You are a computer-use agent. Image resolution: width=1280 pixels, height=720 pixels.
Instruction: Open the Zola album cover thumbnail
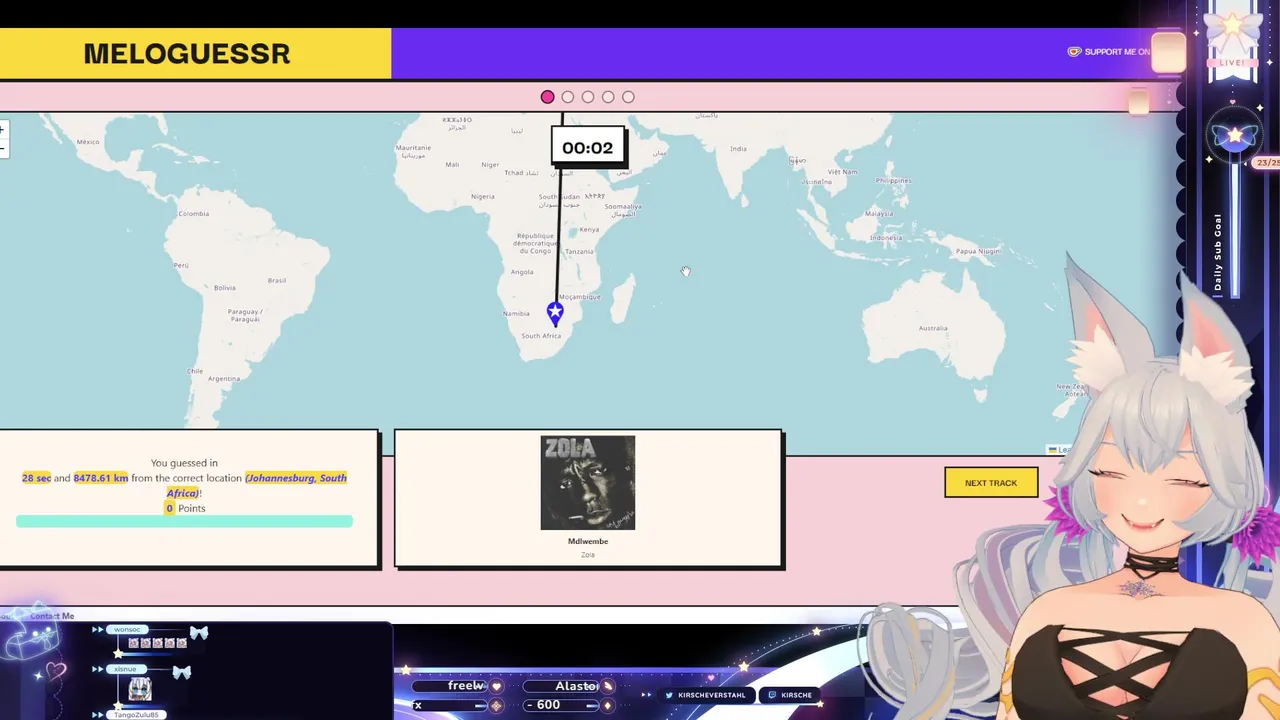588,483
